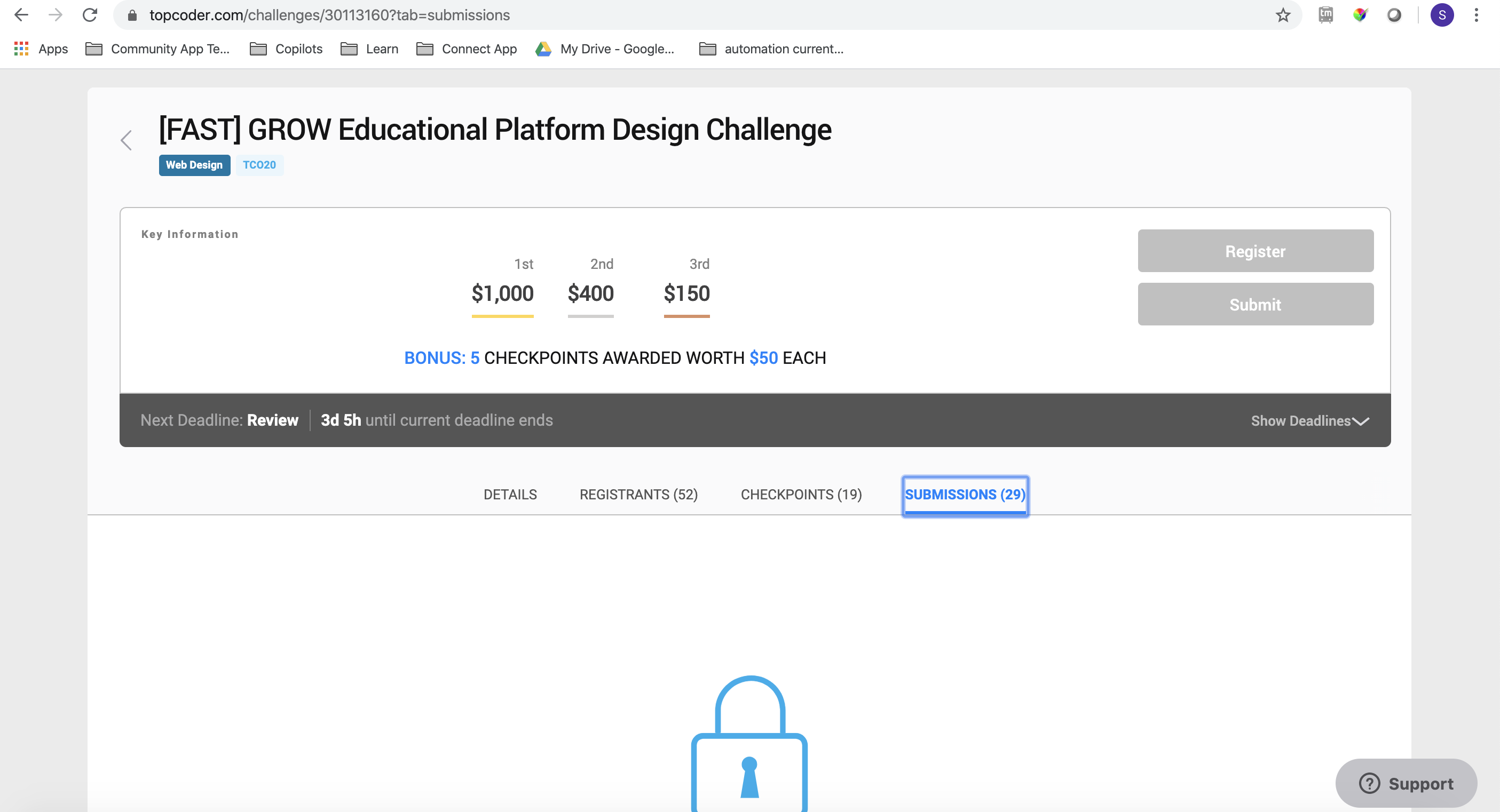1500x812 pixels.
Task: Bookmark this page with the star icon
Action: pos(1283,15)
